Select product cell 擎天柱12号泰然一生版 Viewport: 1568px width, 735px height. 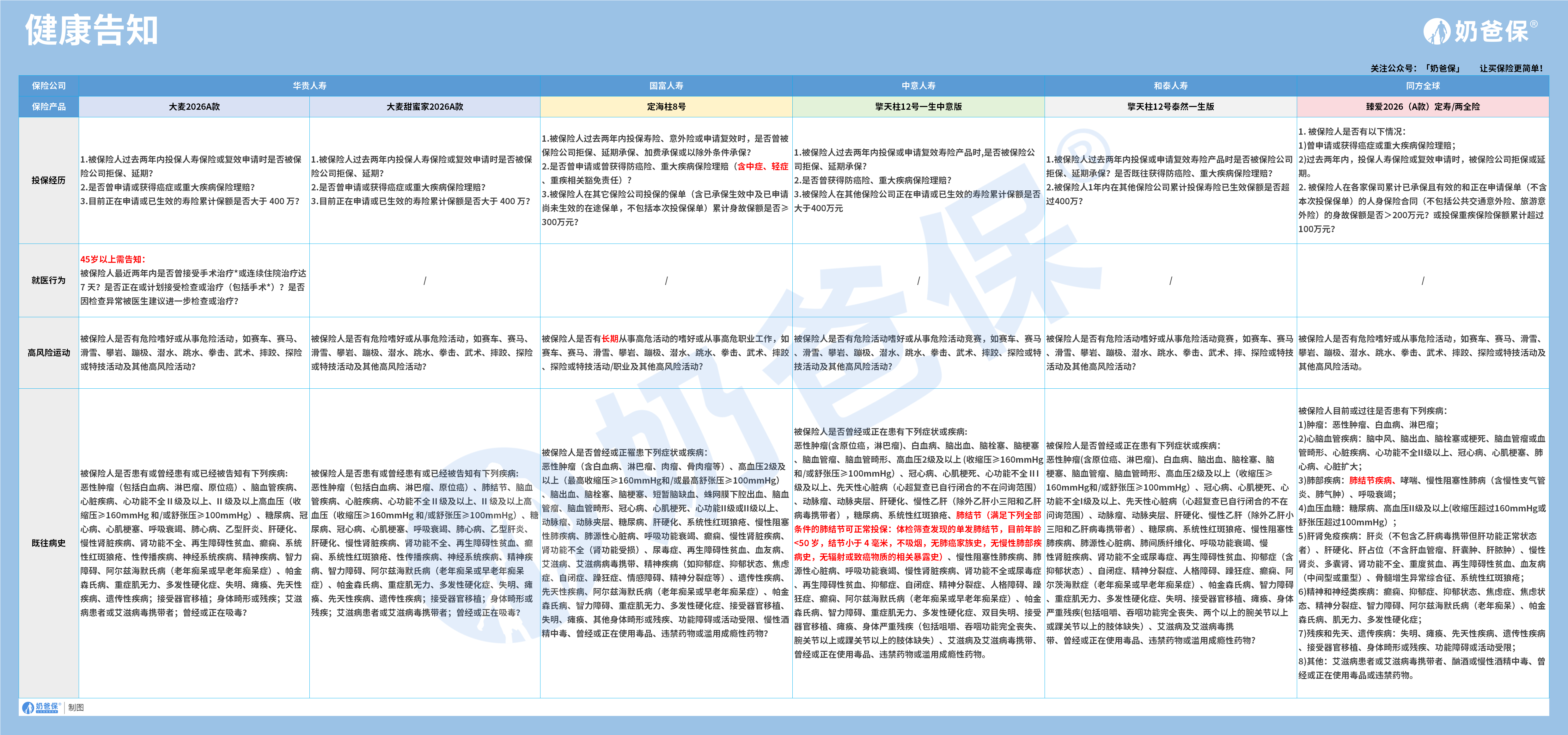click(x=1170, y=107)
